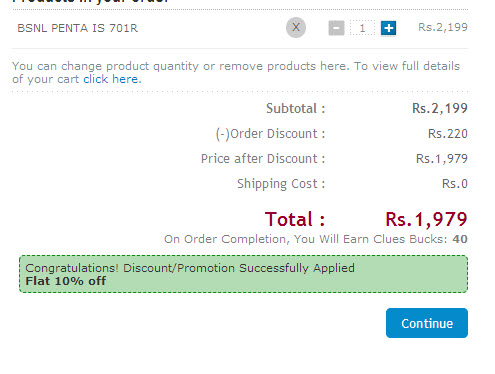
Task: Remove BSNL PENTA IS 701R using X icon
Action: click(x=296, y=27)
